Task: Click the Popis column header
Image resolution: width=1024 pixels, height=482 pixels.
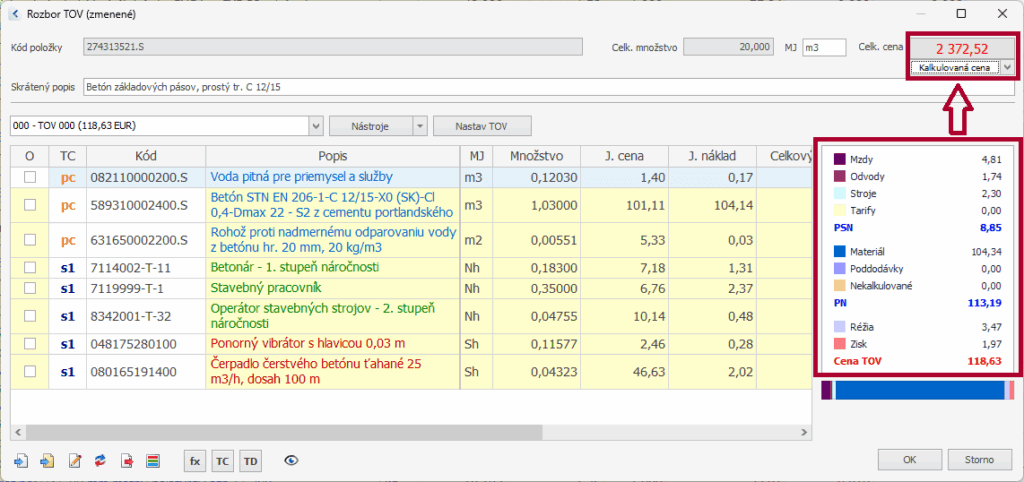Action: pyautogui.click(x=332, y=156)
